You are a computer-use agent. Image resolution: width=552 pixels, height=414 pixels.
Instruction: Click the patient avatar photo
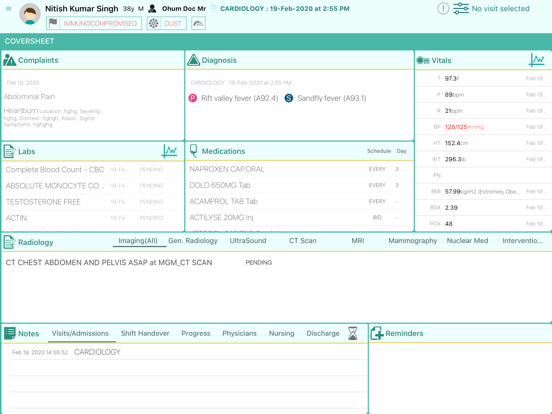(30, 14)
